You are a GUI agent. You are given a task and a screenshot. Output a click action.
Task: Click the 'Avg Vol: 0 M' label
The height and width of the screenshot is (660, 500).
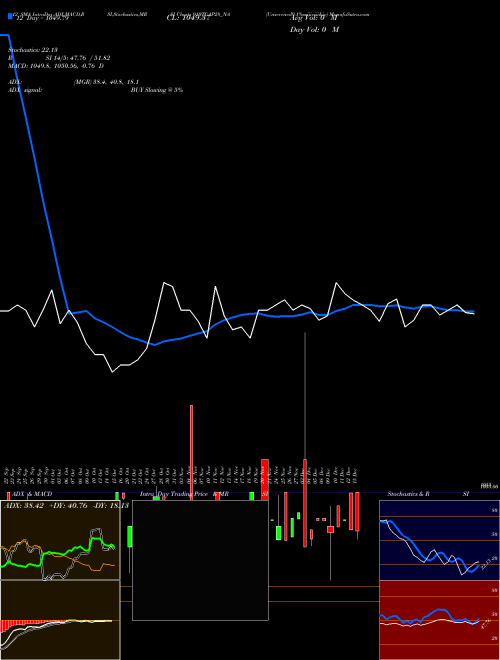tap(314, 18)
